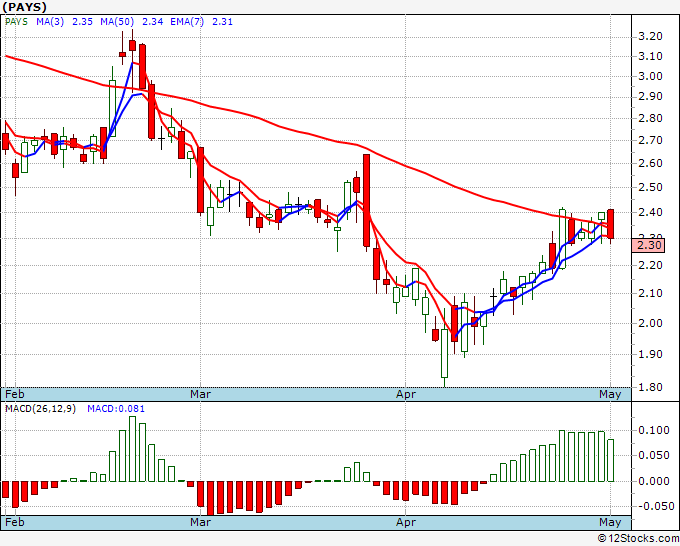680x546 pixels.
Task: Click the MA(50) value 2.34
Action: pyautogui.click(x=153, y=21)
